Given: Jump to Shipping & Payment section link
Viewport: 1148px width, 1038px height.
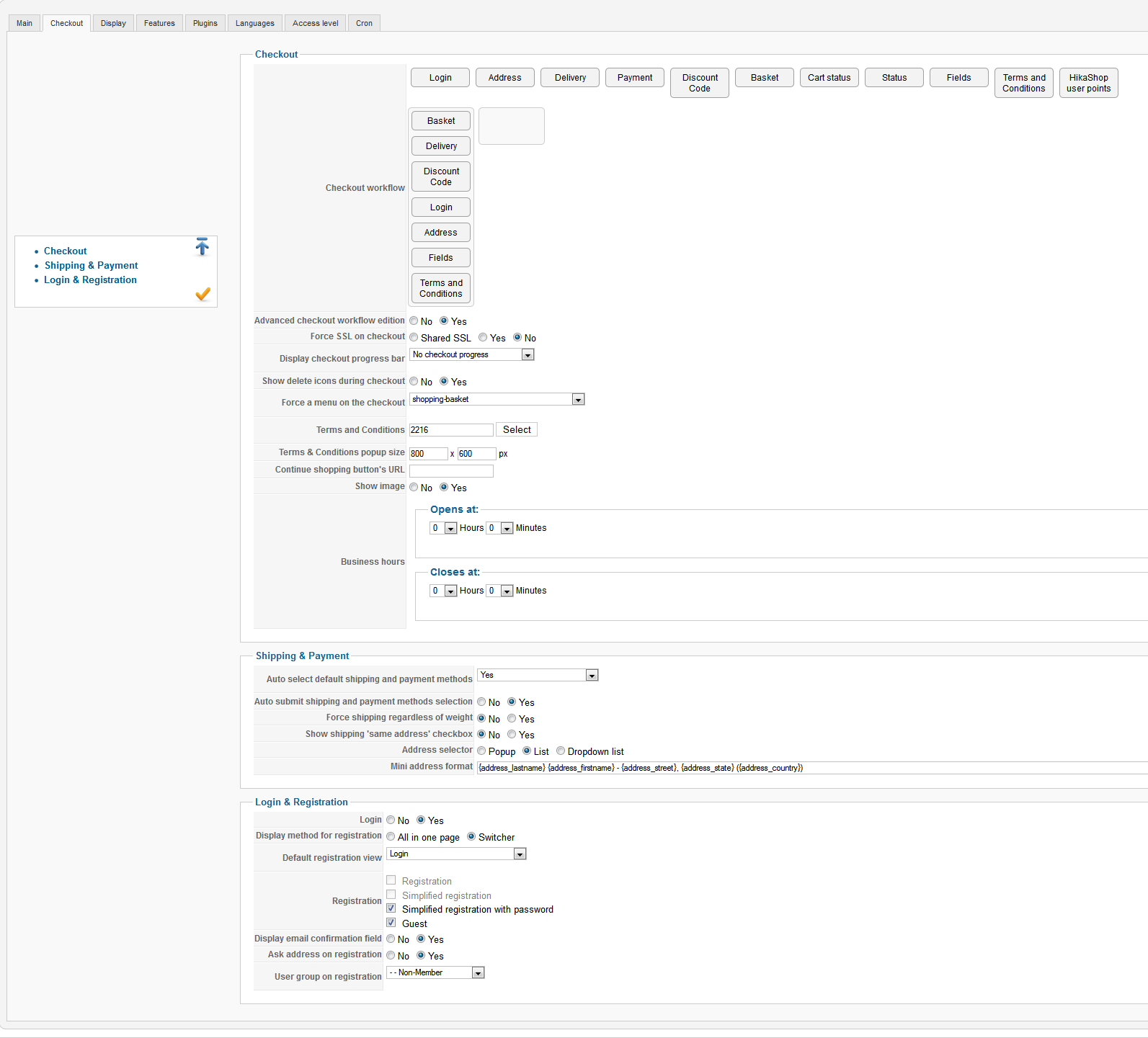Looking at the screenshot, I should click(91, 266).
